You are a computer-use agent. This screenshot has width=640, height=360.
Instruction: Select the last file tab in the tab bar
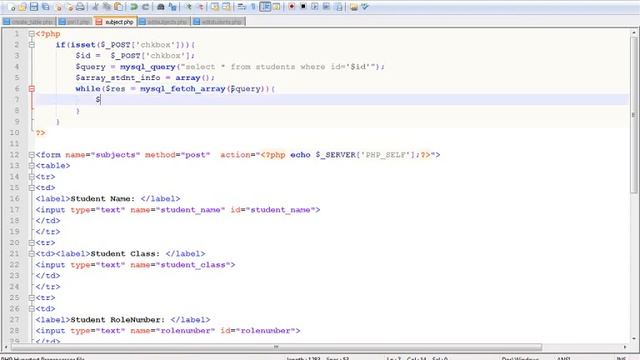point(218,22)
